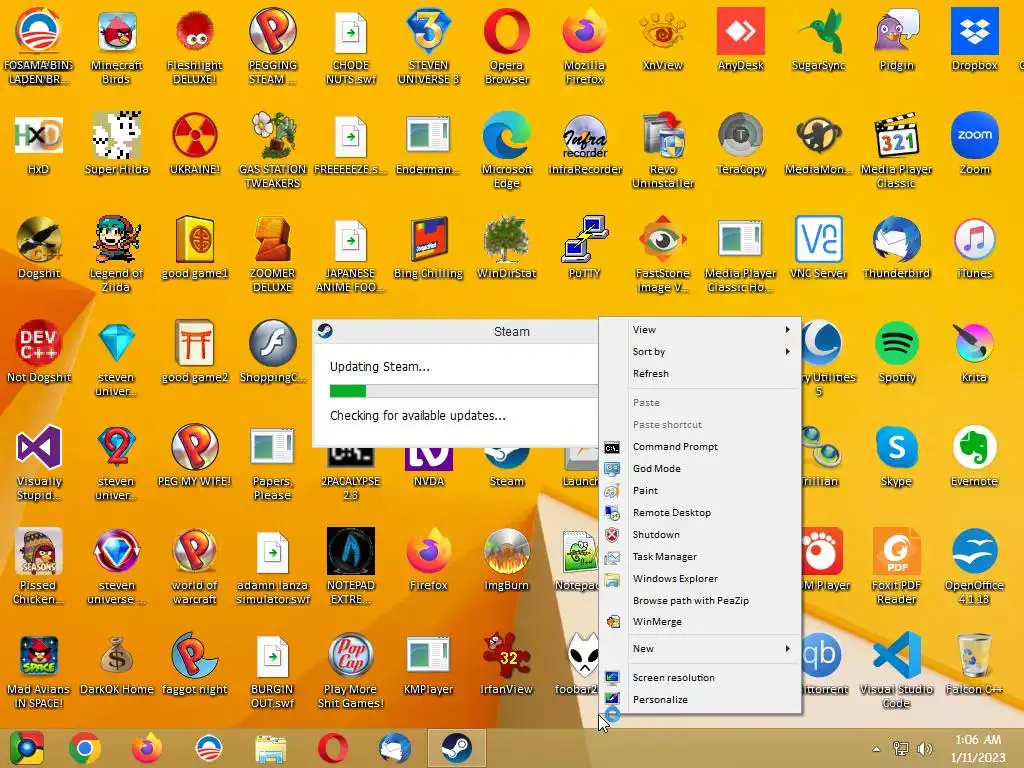Open Firefox from the taskbar

(x=147, y=748)
